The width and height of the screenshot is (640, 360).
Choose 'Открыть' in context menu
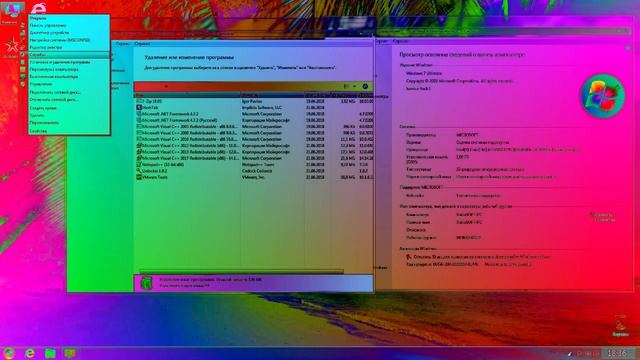tap(69, 18)
